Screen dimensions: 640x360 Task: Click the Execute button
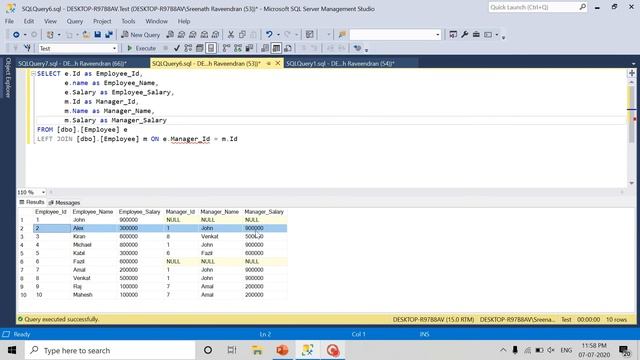pos(141,48)
